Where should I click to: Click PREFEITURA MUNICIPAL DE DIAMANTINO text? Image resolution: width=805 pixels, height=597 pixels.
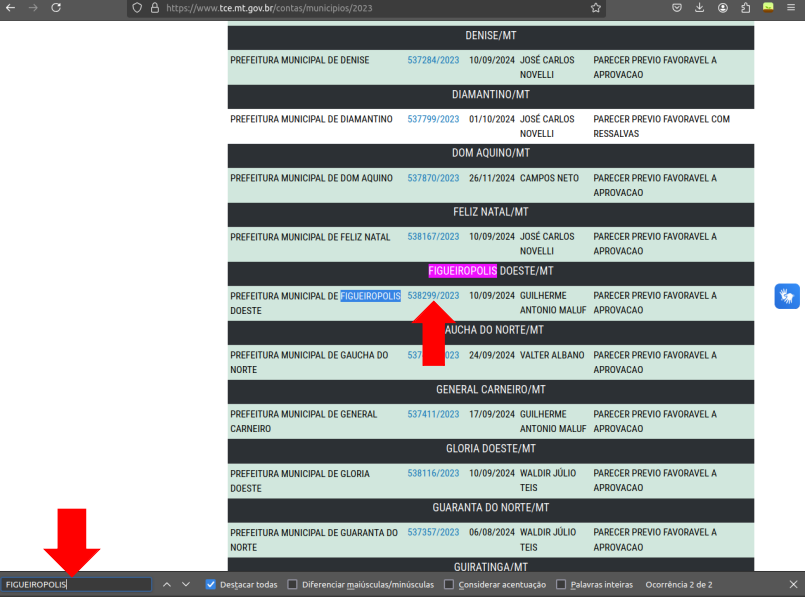(311, 119)
